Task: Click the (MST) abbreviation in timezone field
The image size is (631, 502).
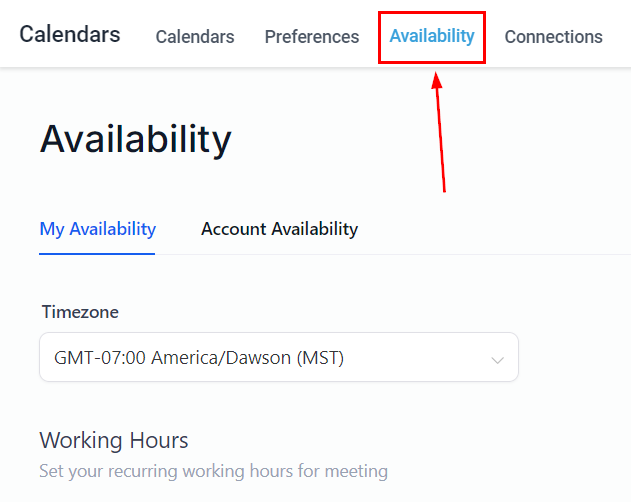Action: click(x=320, y=357)
